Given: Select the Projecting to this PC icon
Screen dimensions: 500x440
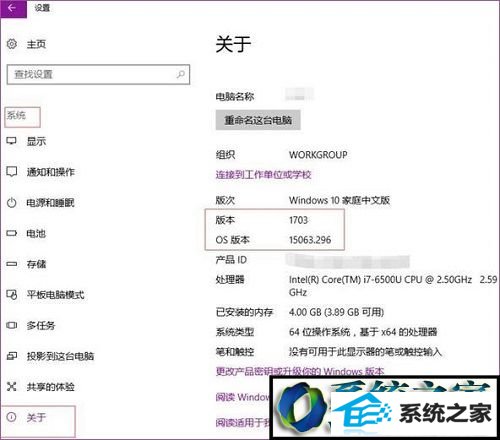Looking at the screenshot, I should pos(12,356).
